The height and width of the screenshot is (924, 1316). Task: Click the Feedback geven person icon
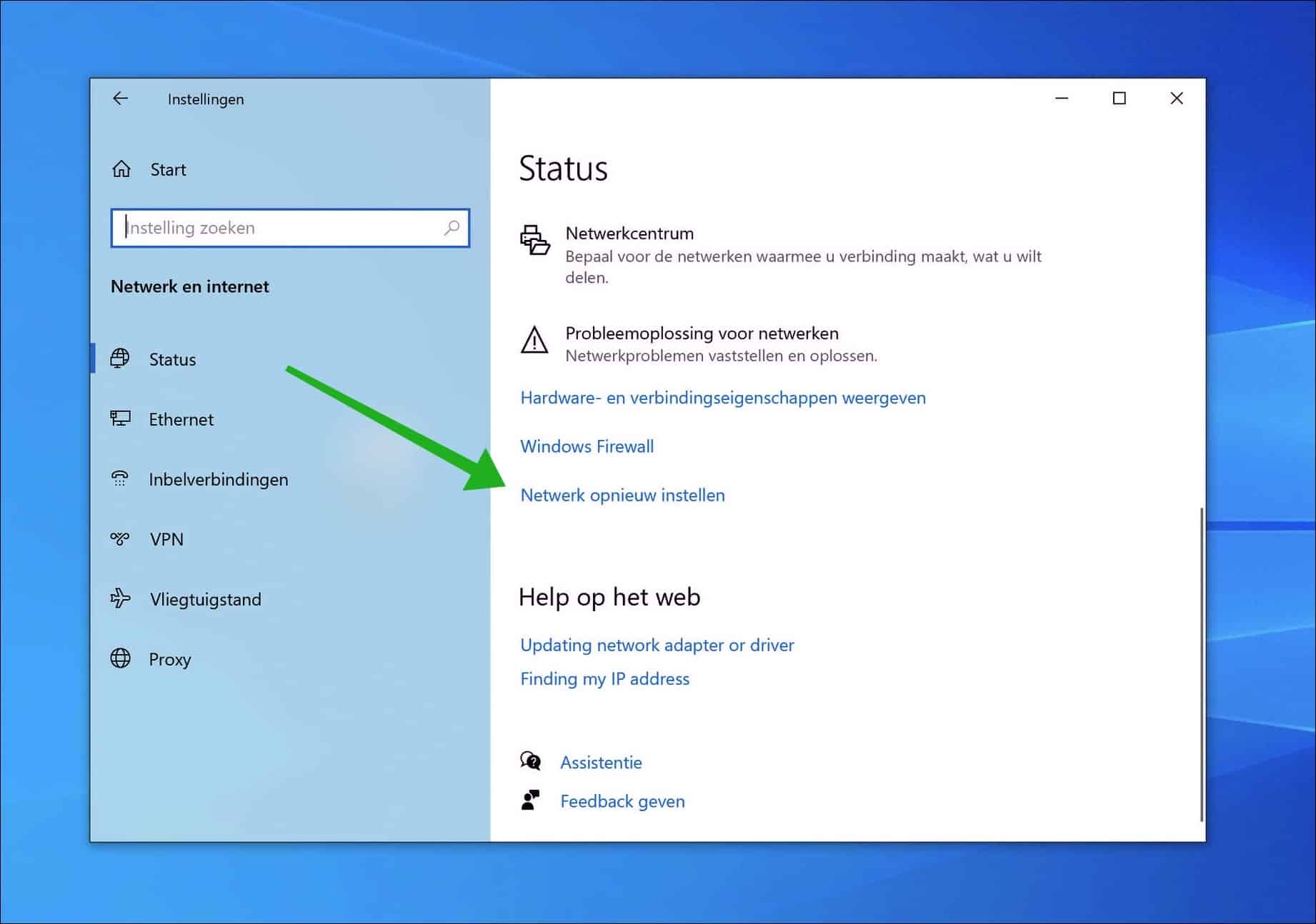[530, 800]
